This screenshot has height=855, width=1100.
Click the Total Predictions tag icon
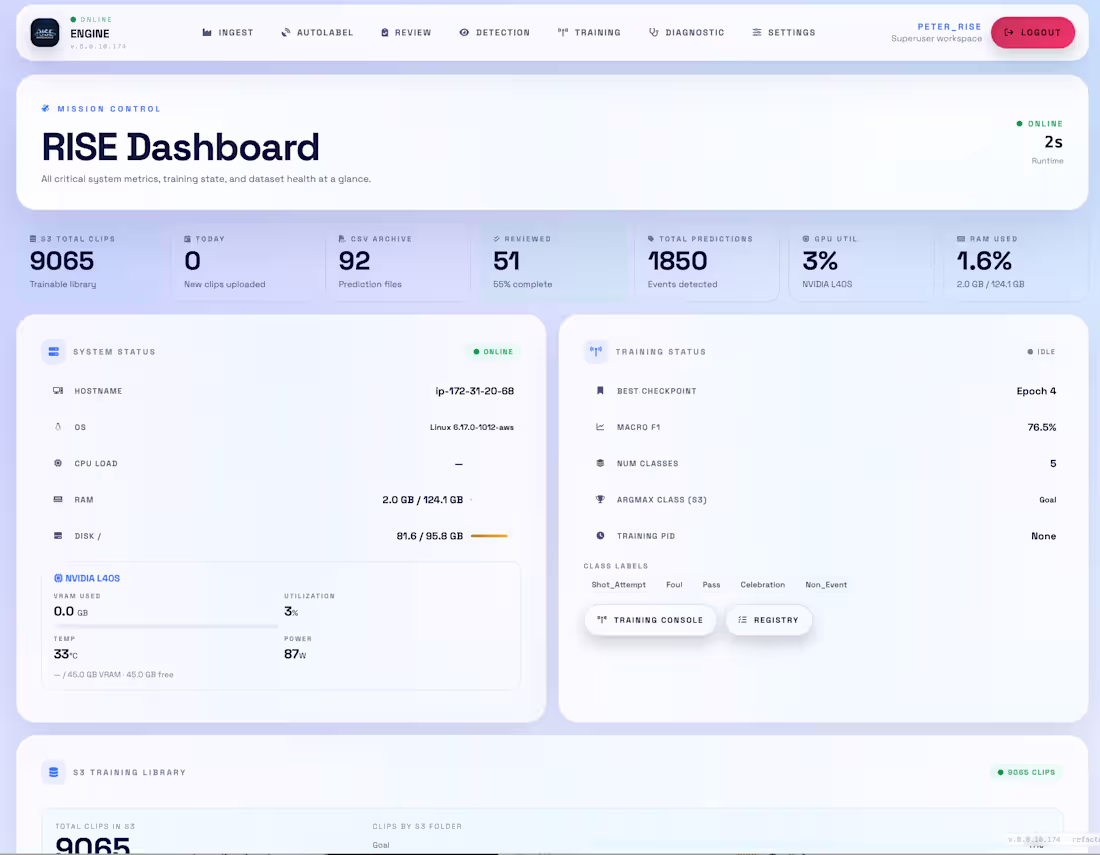tap(651, 239)
